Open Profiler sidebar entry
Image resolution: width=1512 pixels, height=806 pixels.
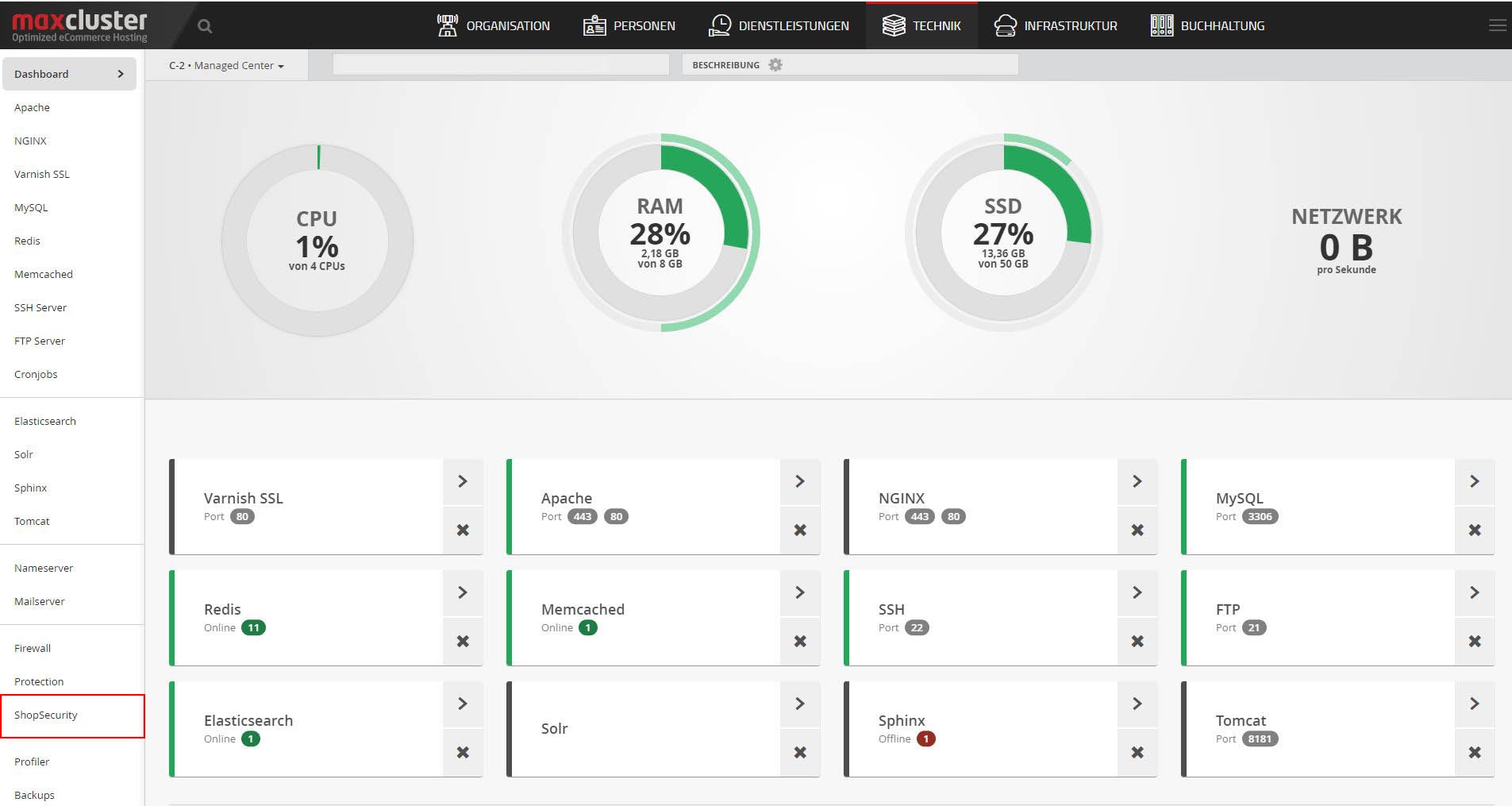(x=32, y=762)
